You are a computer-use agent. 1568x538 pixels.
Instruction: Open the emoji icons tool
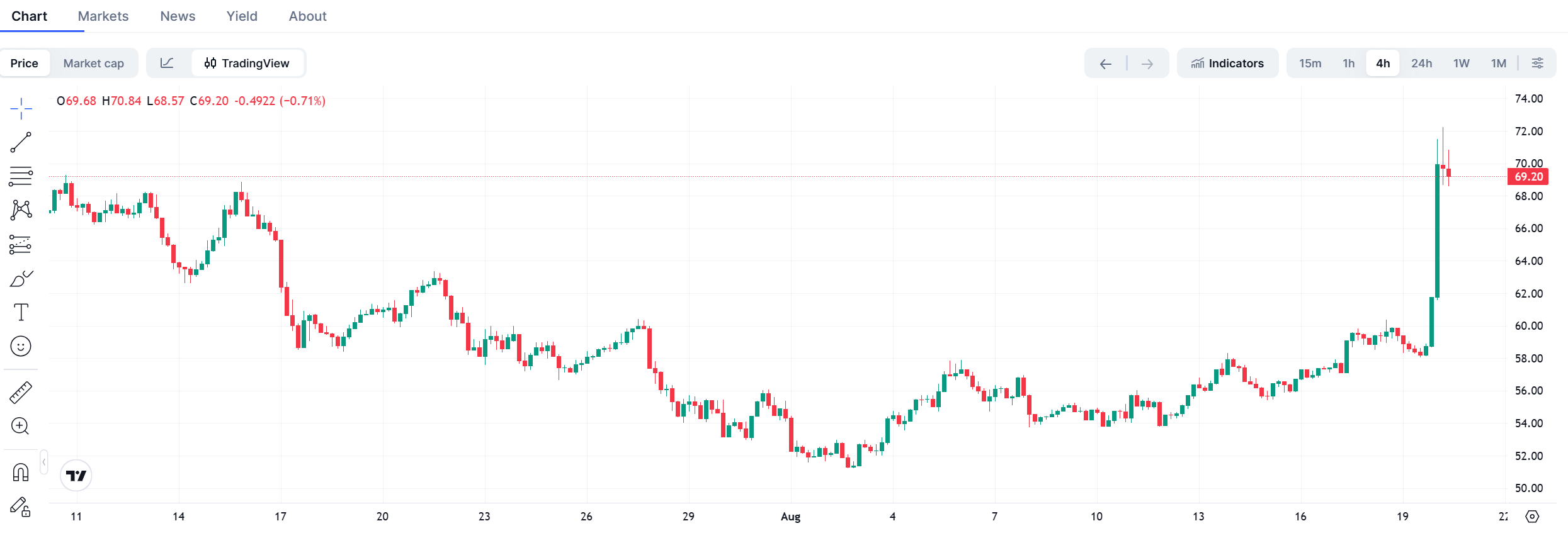[21, 346]
